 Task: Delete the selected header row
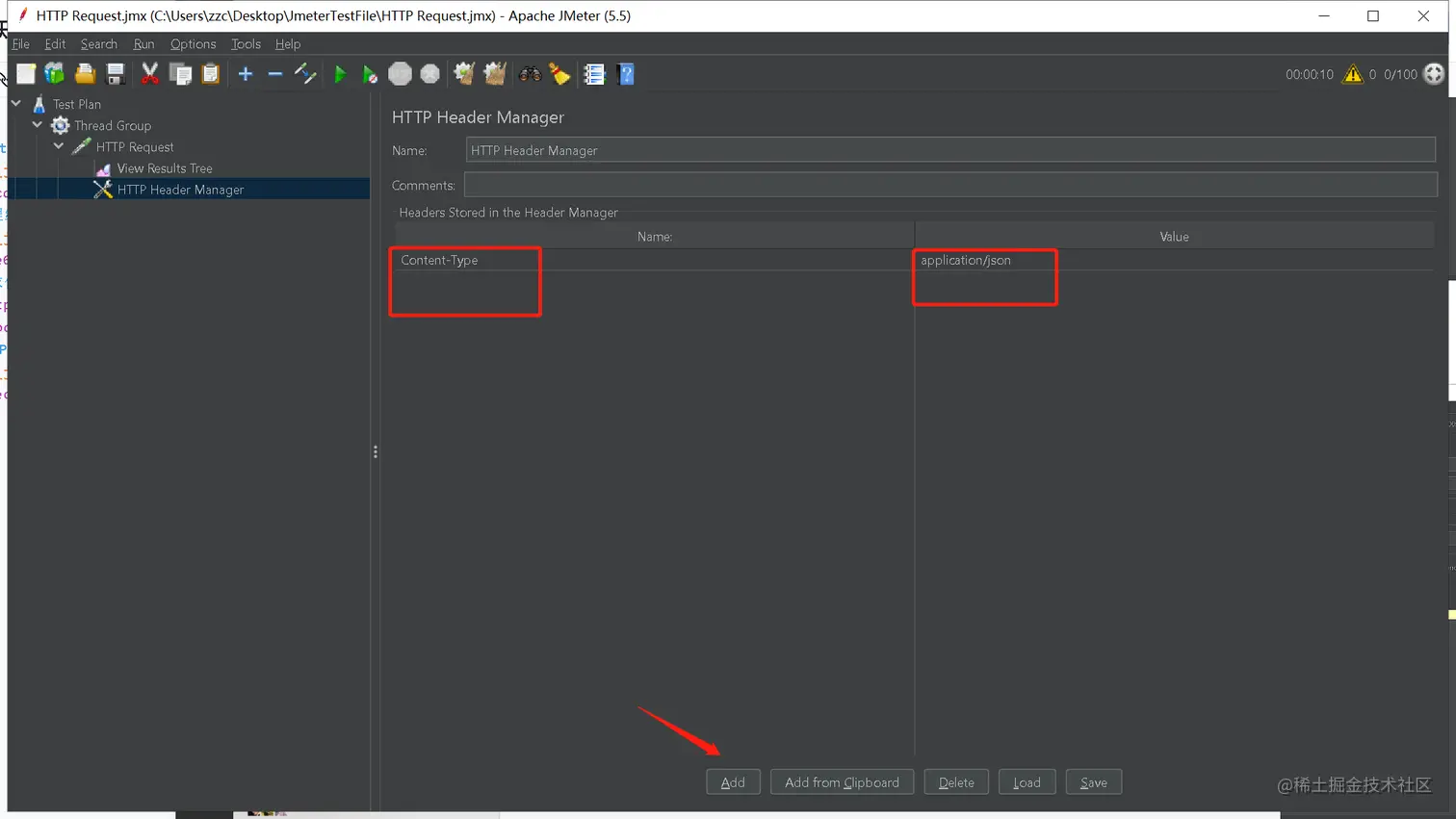coord(956,782)
